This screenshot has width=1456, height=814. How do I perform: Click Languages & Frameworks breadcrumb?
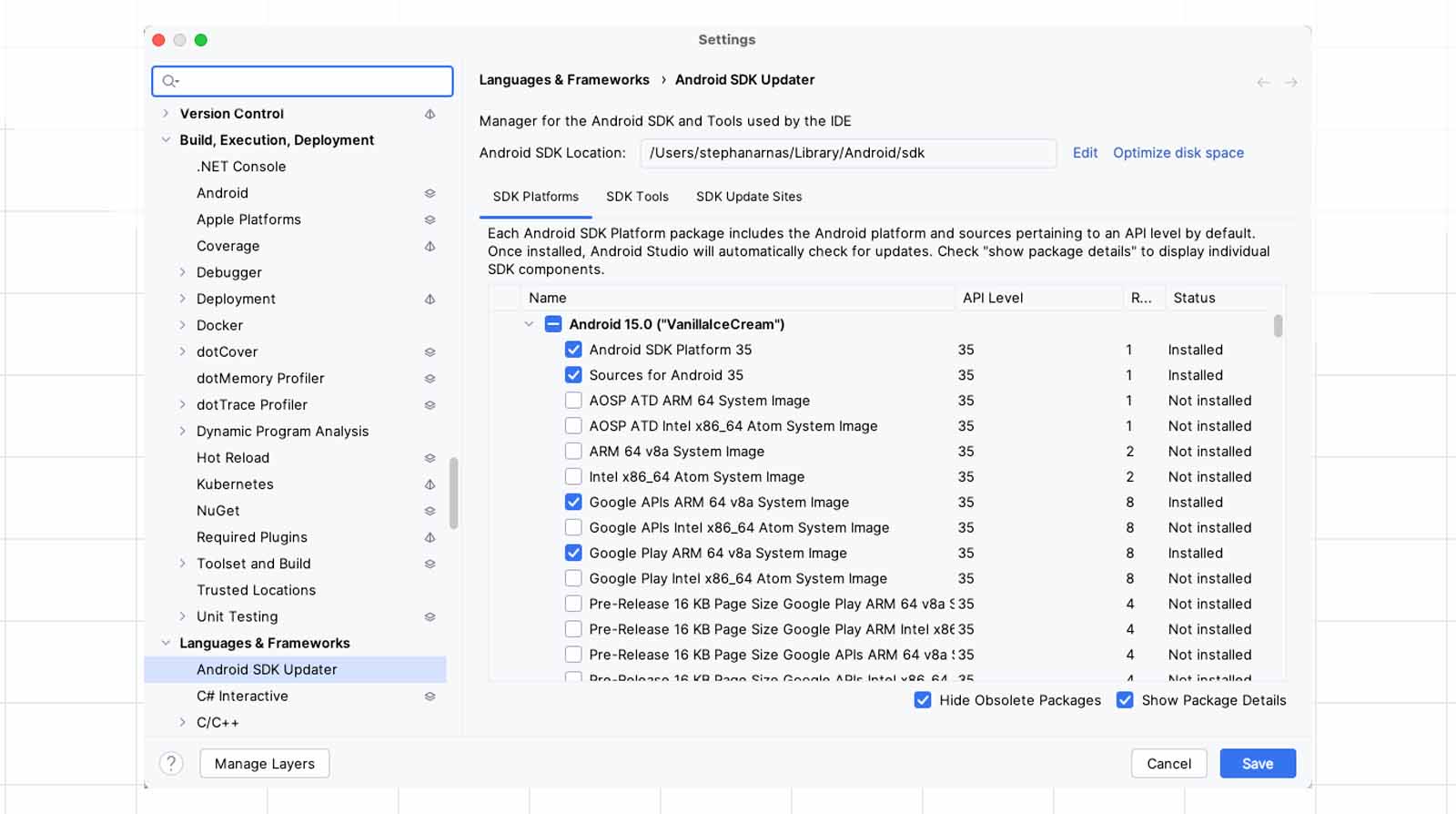pos(564,80)
